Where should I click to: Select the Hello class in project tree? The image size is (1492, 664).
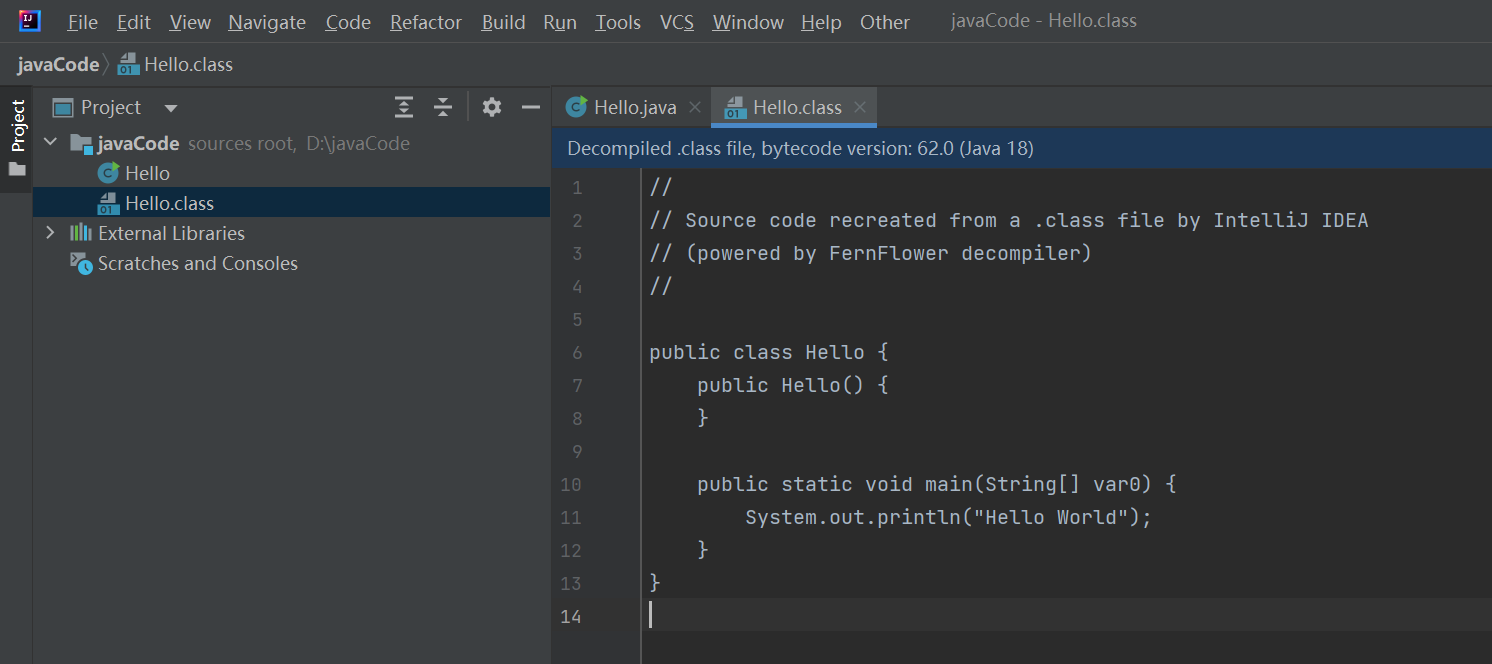pos(147,173)
